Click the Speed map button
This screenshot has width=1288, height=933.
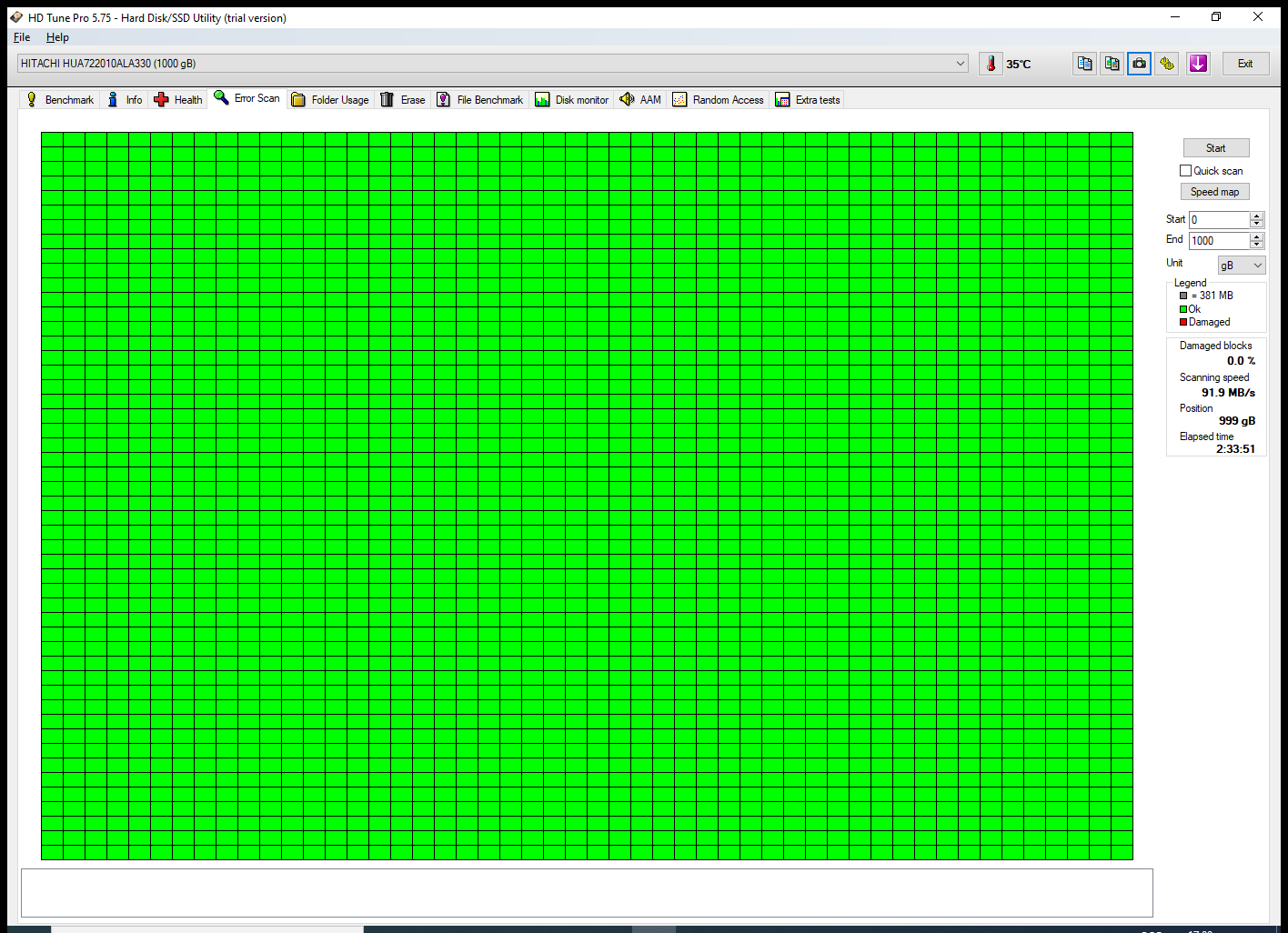point(1215,192)
